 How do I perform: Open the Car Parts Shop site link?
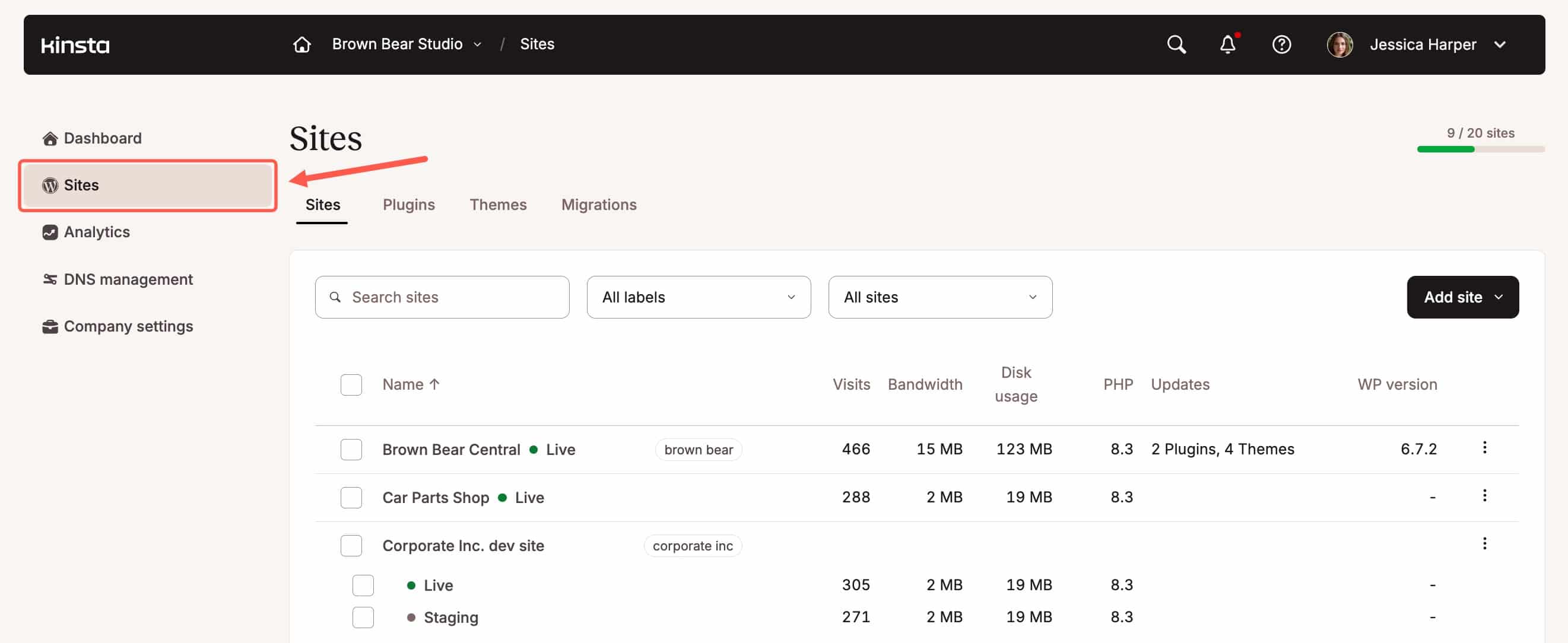click(x=435, y=498)
